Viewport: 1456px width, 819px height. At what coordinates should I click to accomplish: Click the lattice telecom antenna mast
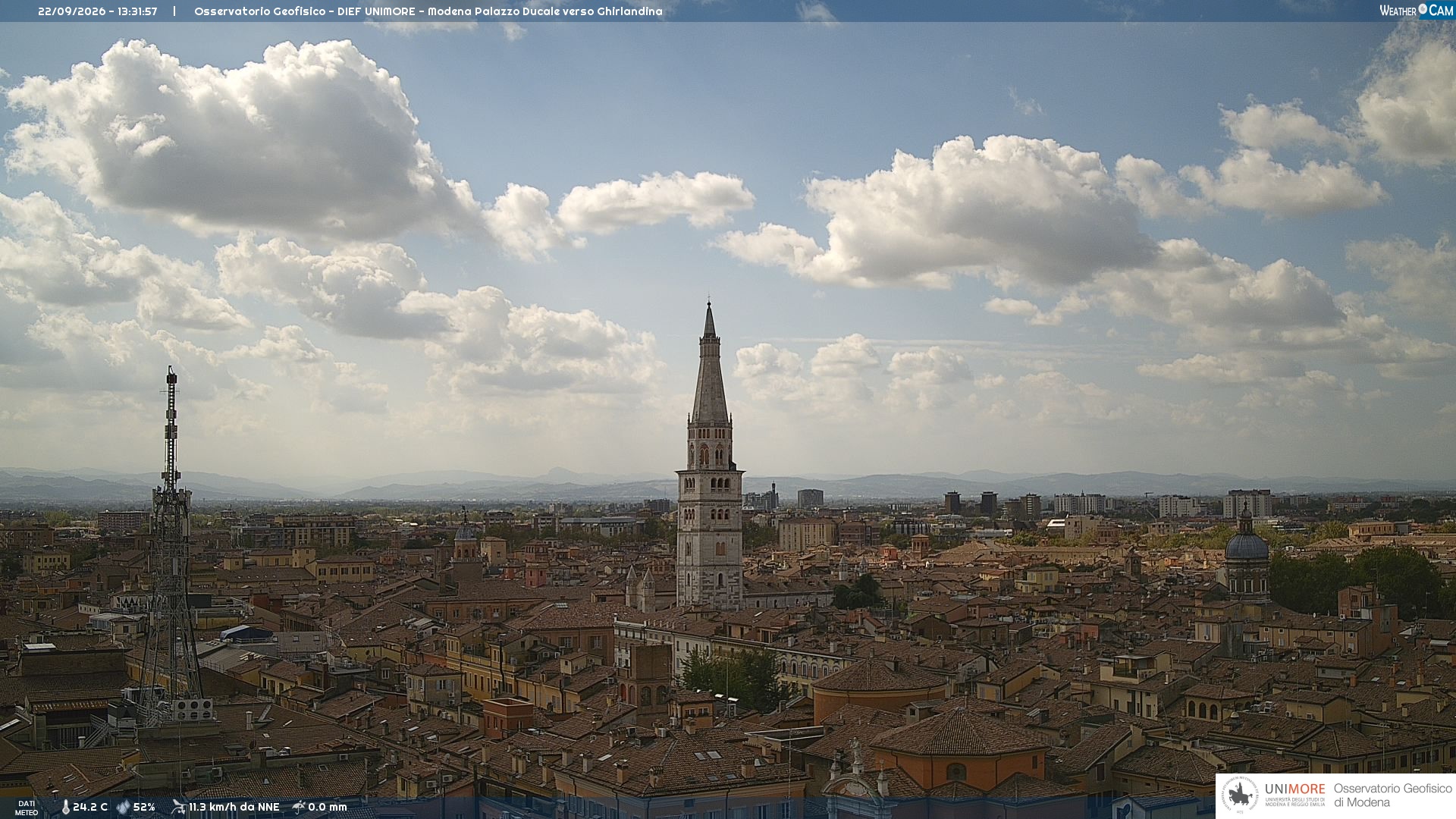click(171, 546)
